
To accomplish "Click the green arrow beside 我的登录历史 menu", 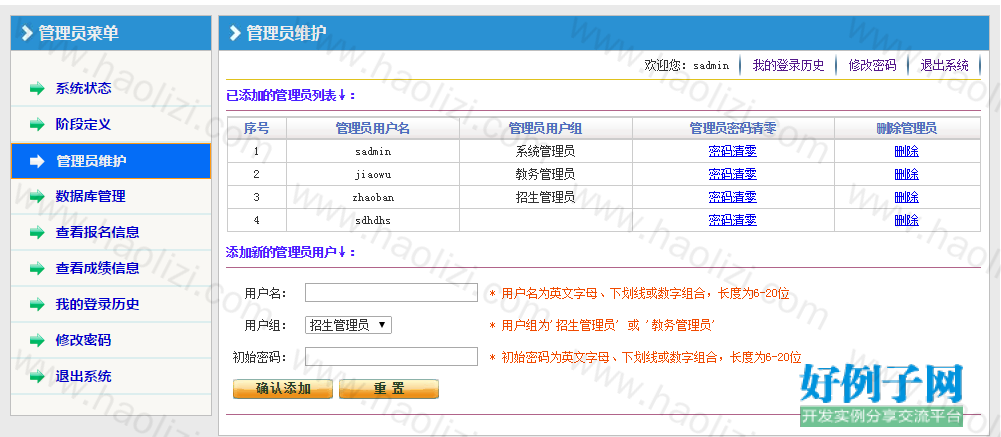I will coord(38,304).
